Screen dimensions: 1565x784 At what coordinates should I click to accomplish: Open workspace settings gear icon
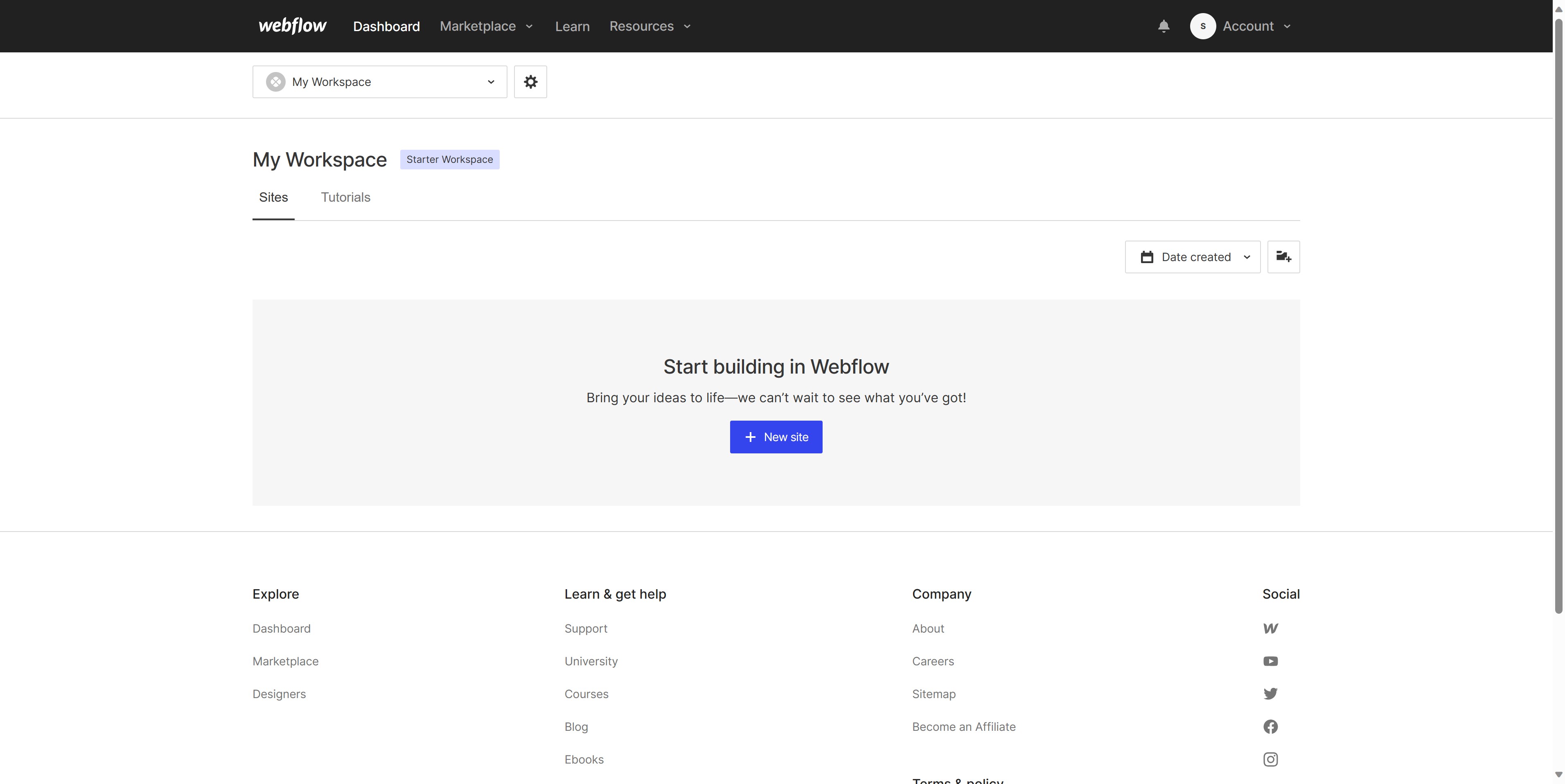point(530,82)
